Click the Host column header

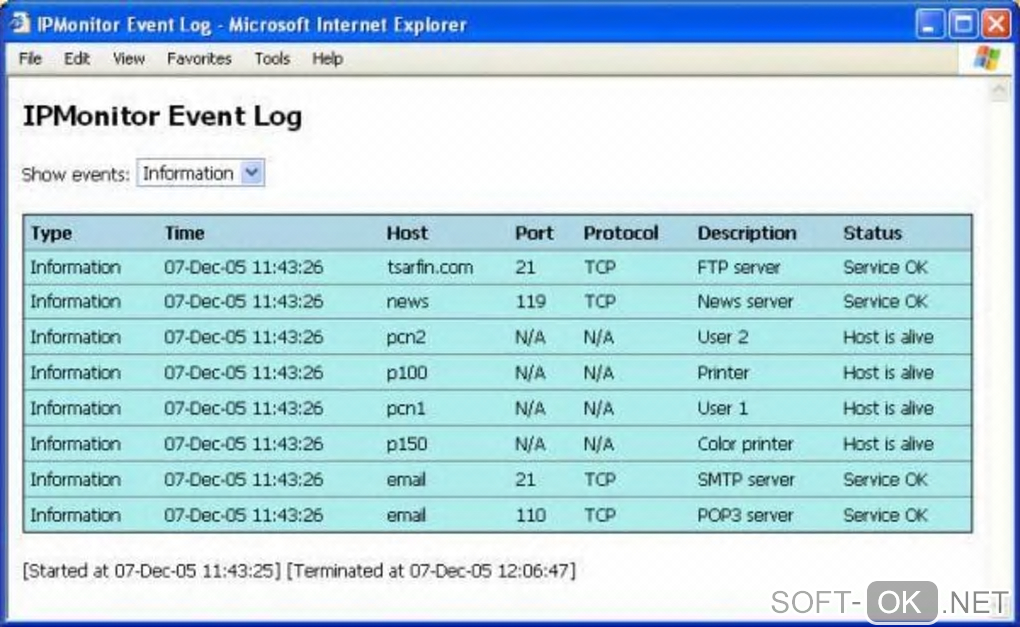[407, 233]
